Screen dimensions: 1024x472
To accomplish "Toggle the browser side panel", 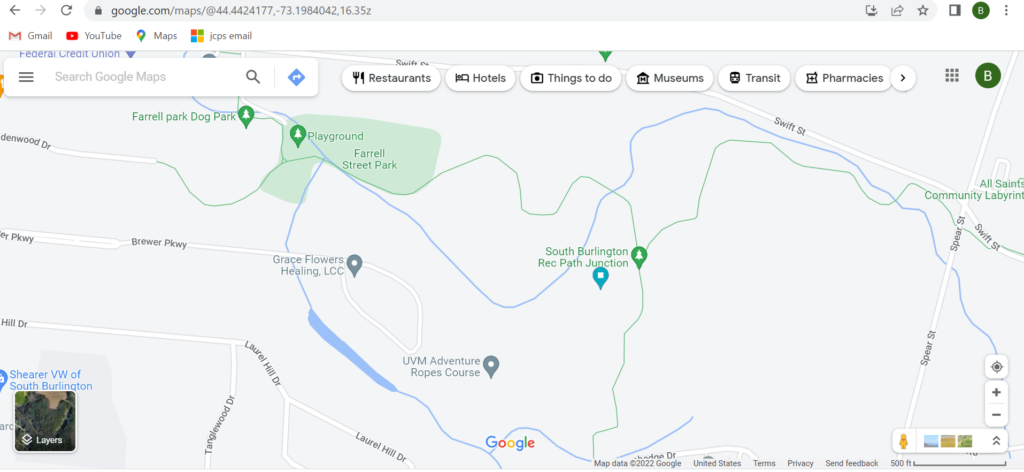I will pos(955,10).
